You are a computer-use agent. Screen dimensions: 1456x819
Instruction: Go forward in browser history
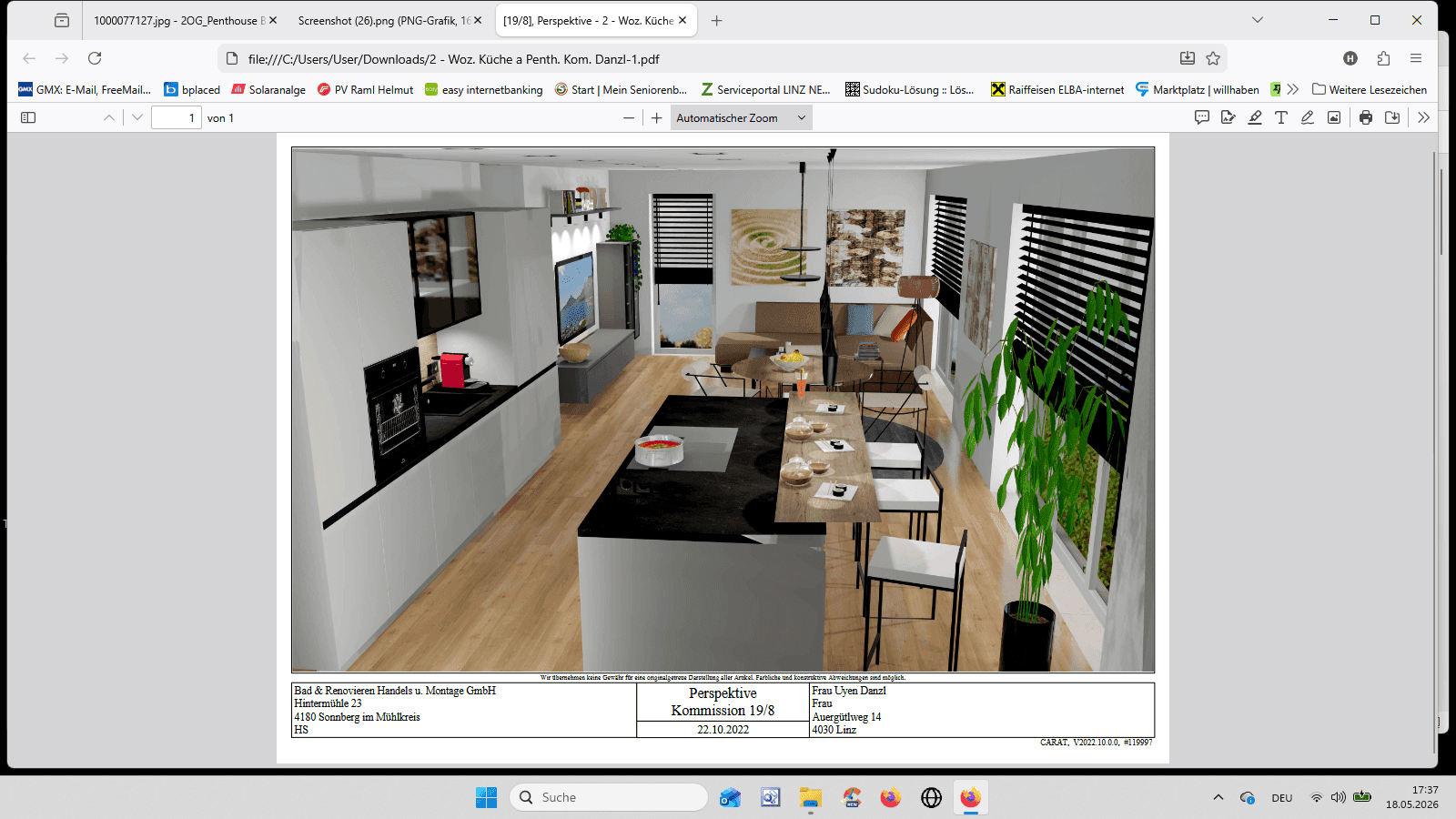(62, 58)
